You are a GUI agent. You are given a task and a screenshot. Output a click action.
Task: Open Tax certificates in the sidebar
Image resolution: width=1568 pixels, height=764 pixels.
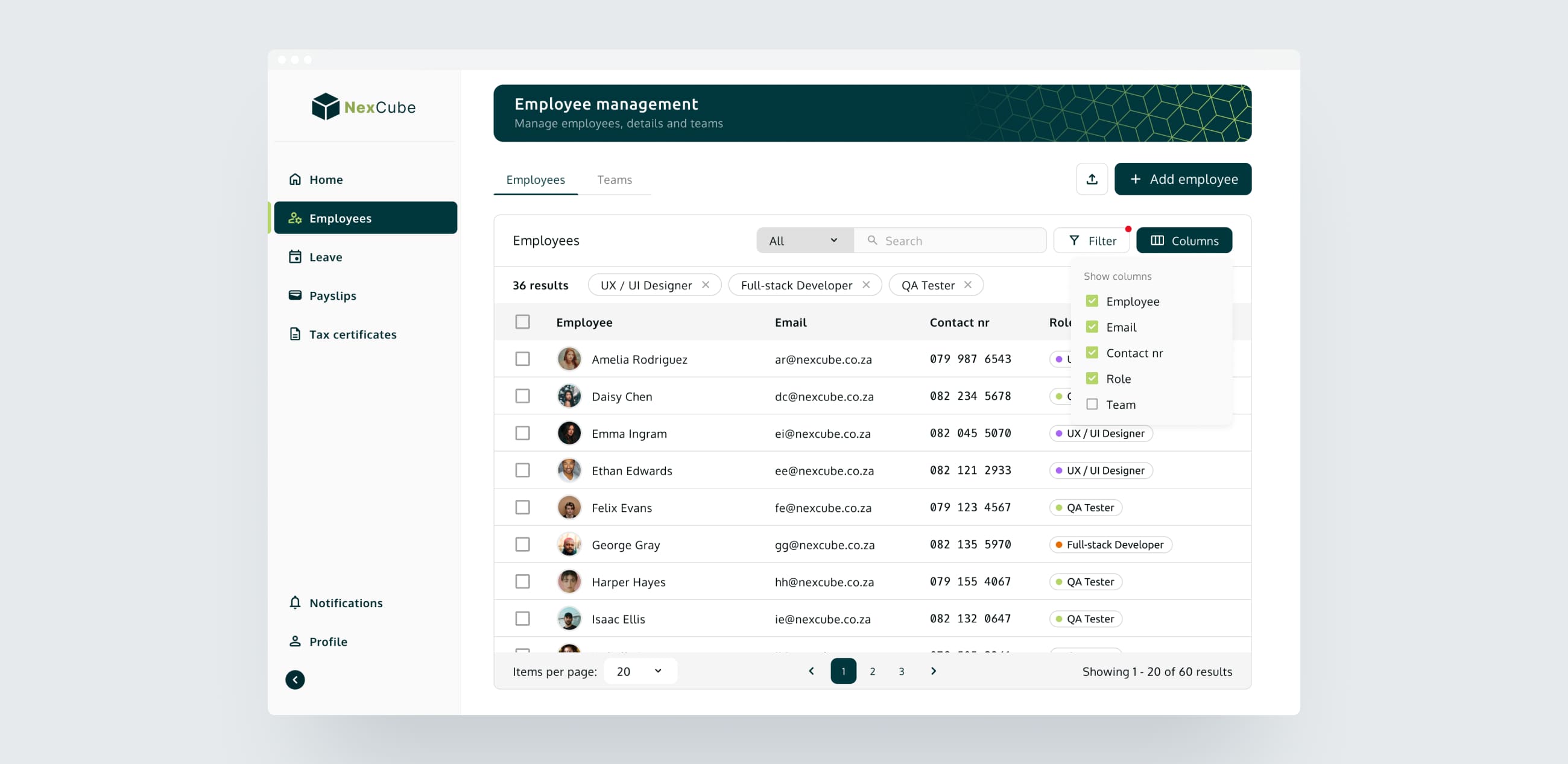click(352, 334)
